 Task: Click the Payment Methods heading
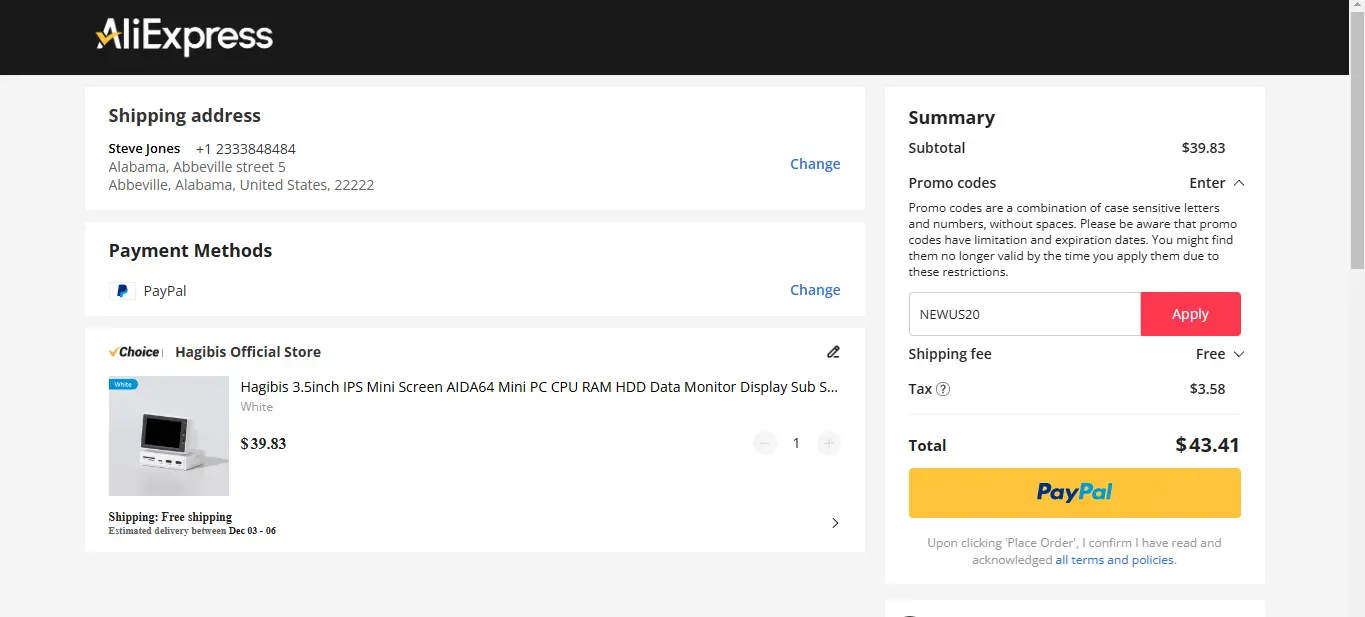190,251
